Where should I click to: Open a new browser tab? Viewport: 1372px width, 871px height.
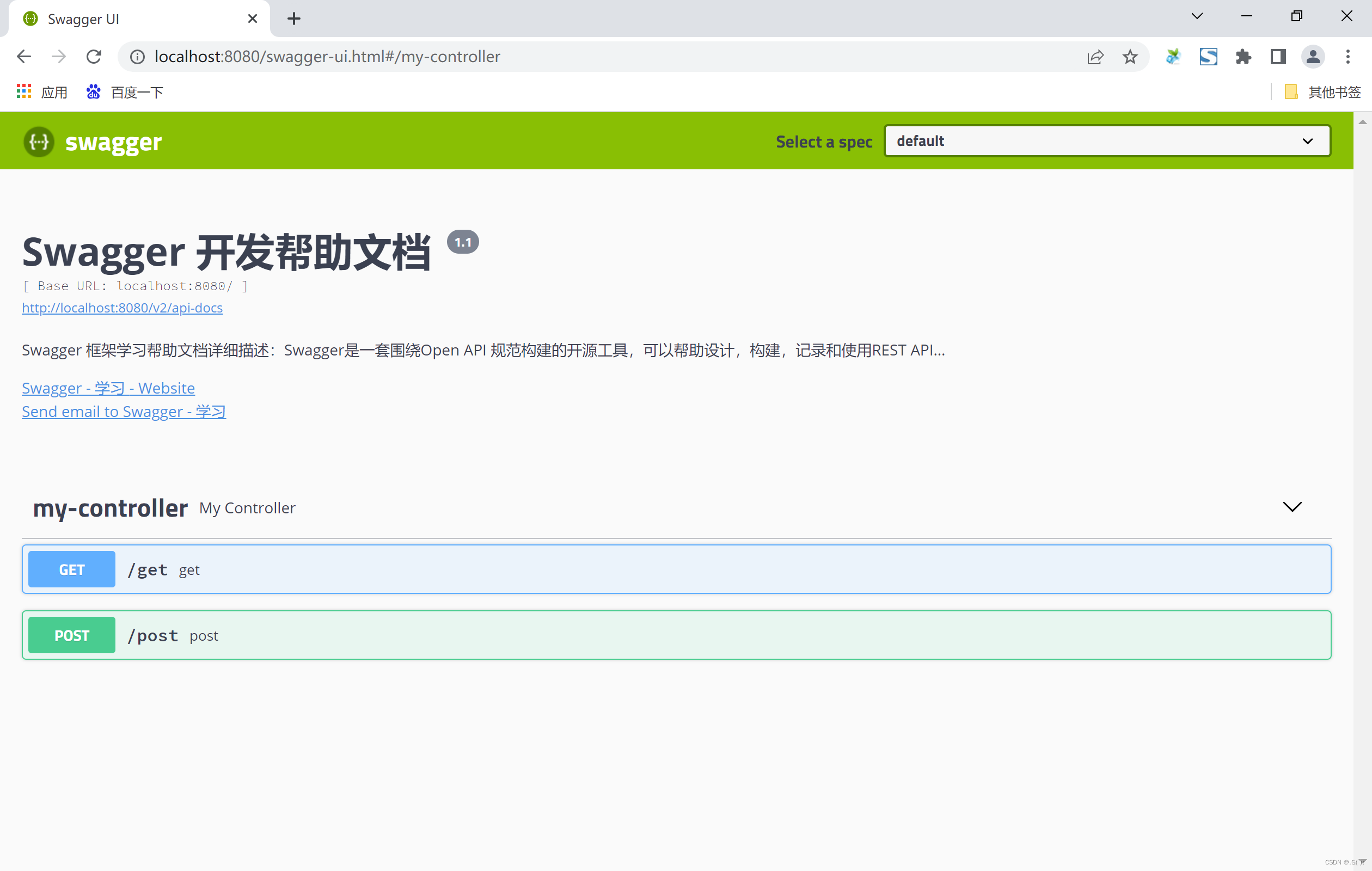click(293, 19)
